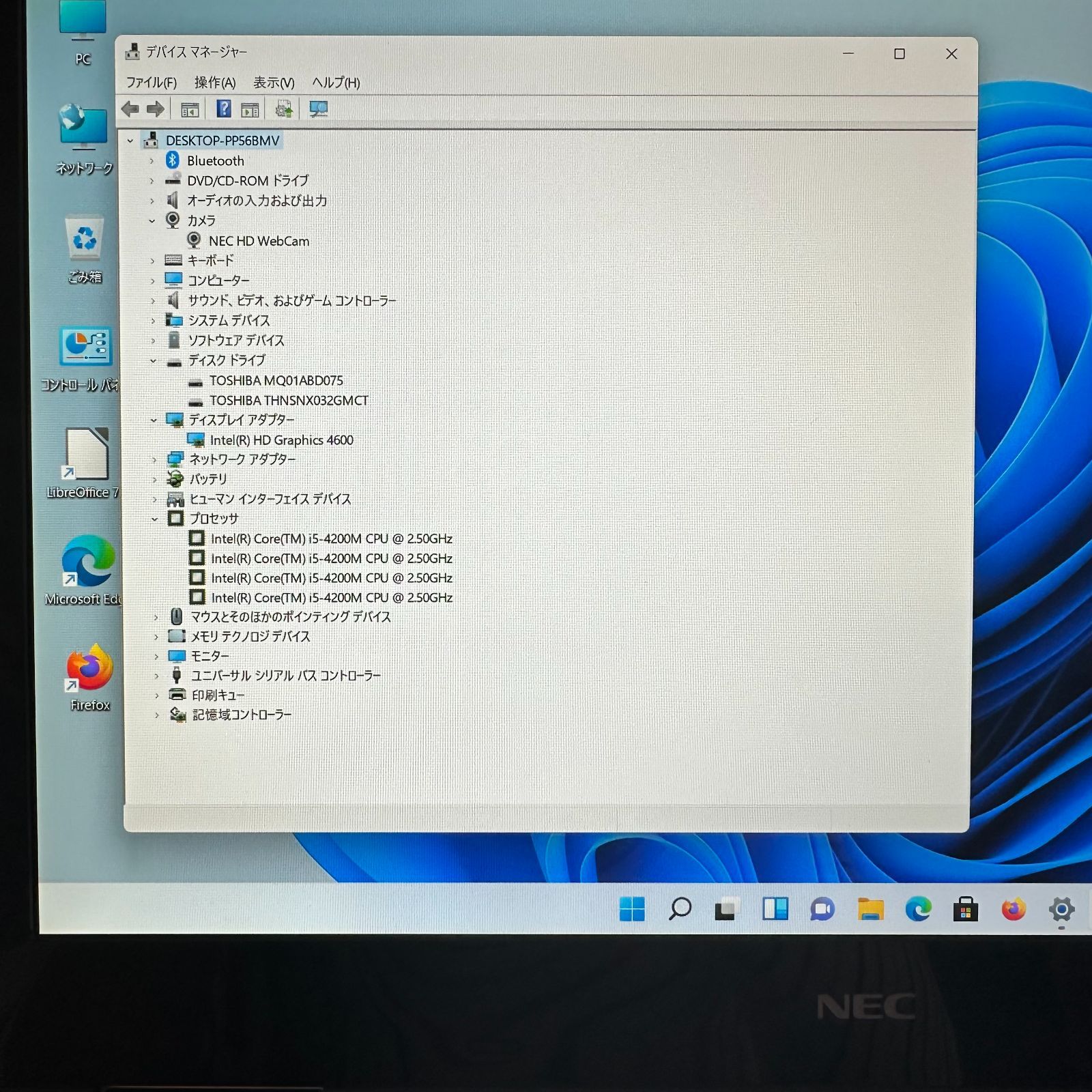Open the Chat taskbar icon
The height and width of the screenshot is (1092, 1092).
[822, 909]
